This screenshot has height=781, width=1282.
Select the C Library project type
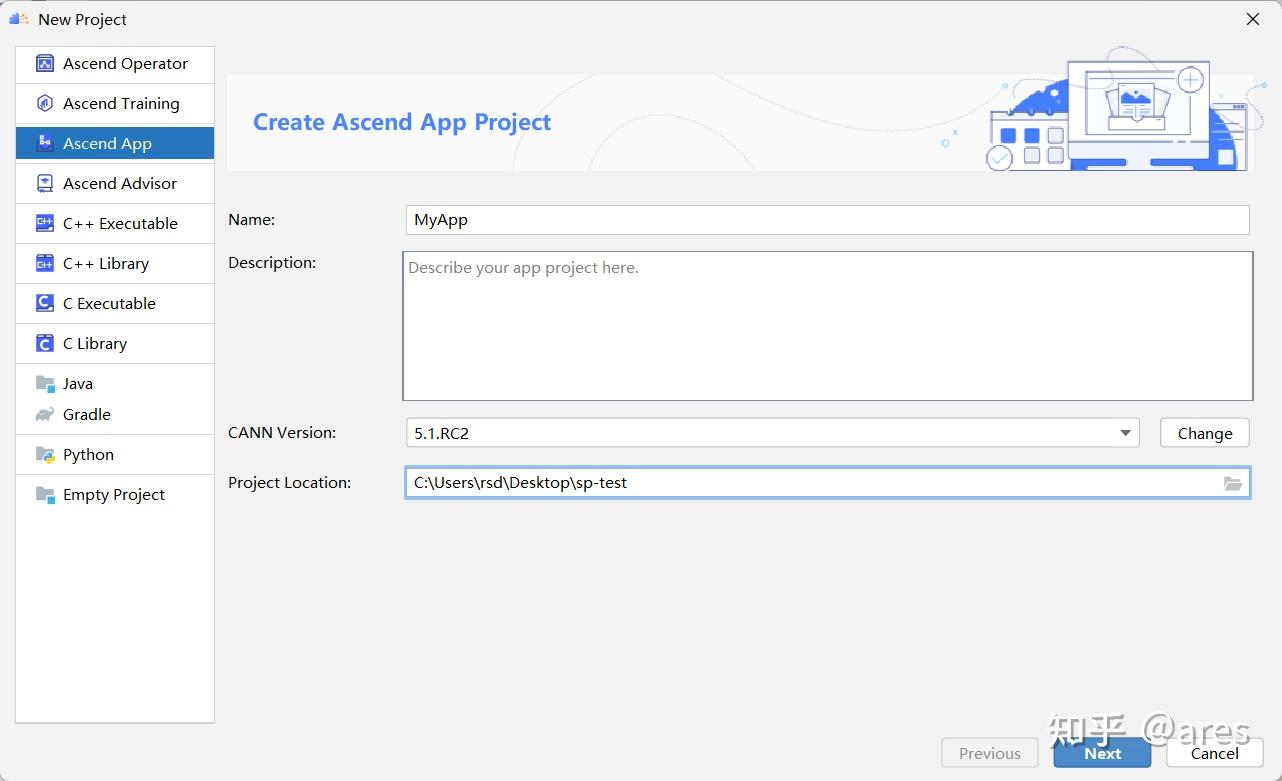point(95,344)
